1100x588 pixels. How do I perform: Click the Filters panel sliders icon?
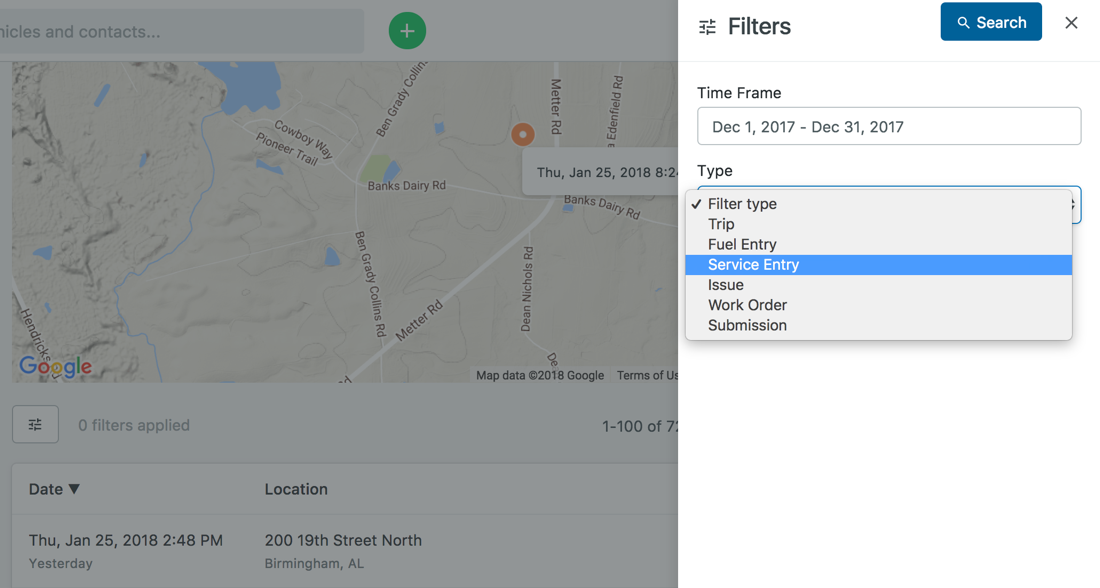707,27
